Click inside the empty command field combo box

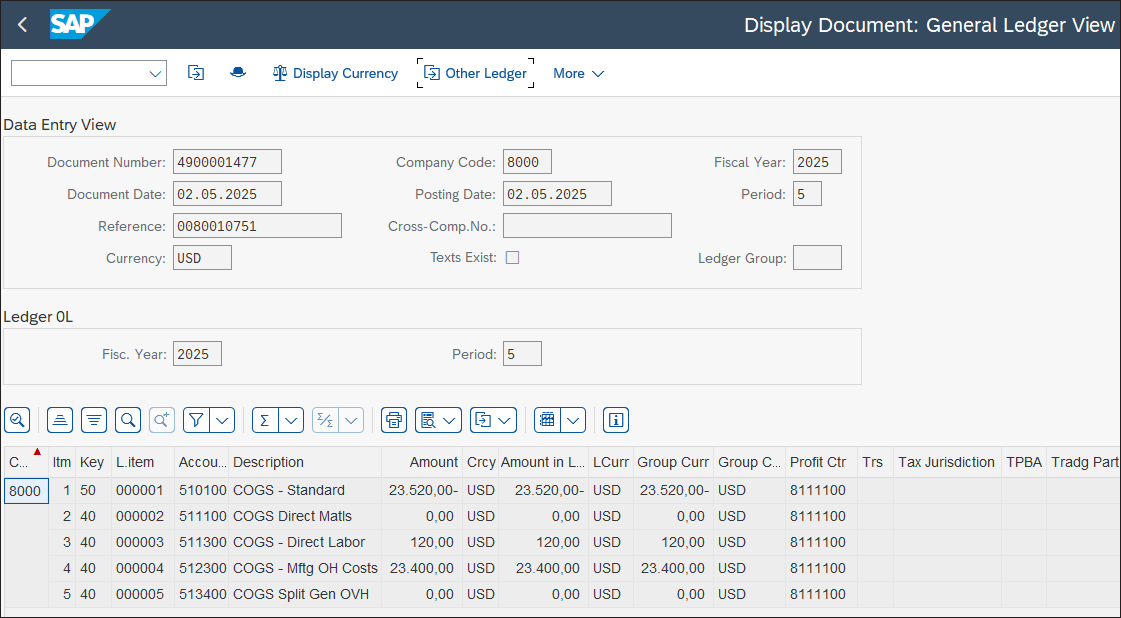[x=80, y=73]
